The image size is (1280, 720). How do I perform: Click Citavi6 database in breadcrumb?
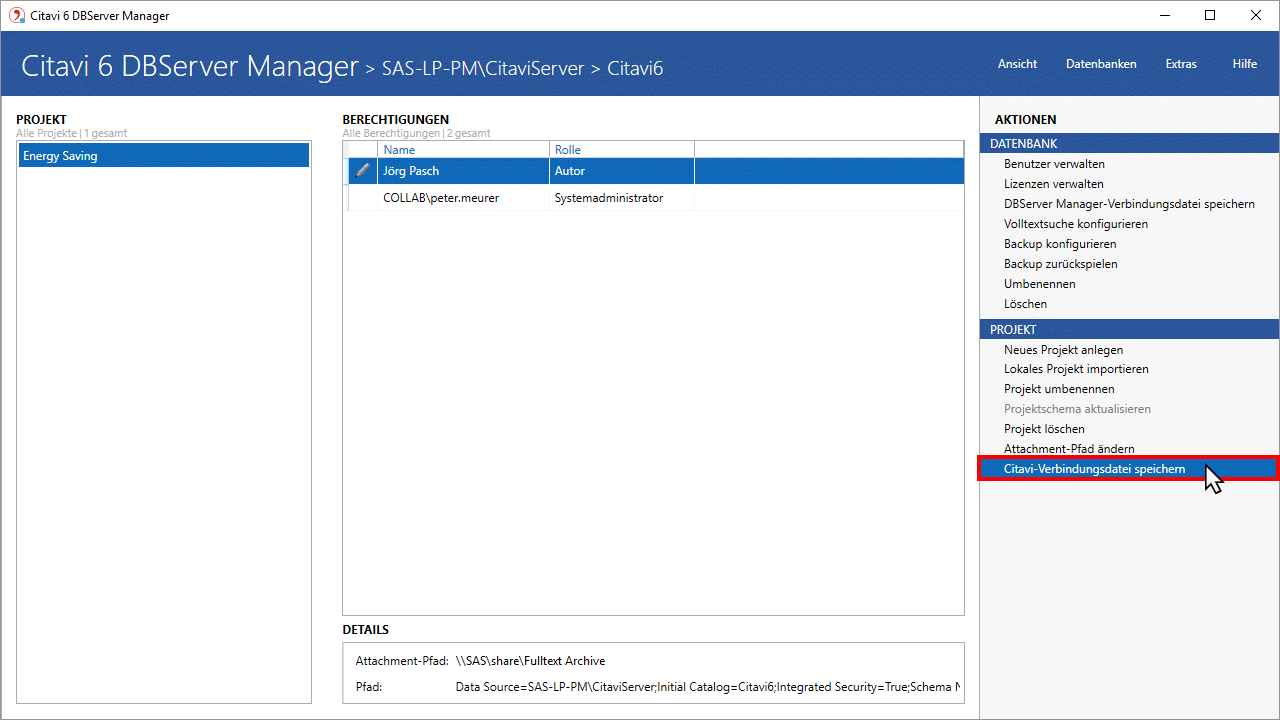click(x=635, y=69)
